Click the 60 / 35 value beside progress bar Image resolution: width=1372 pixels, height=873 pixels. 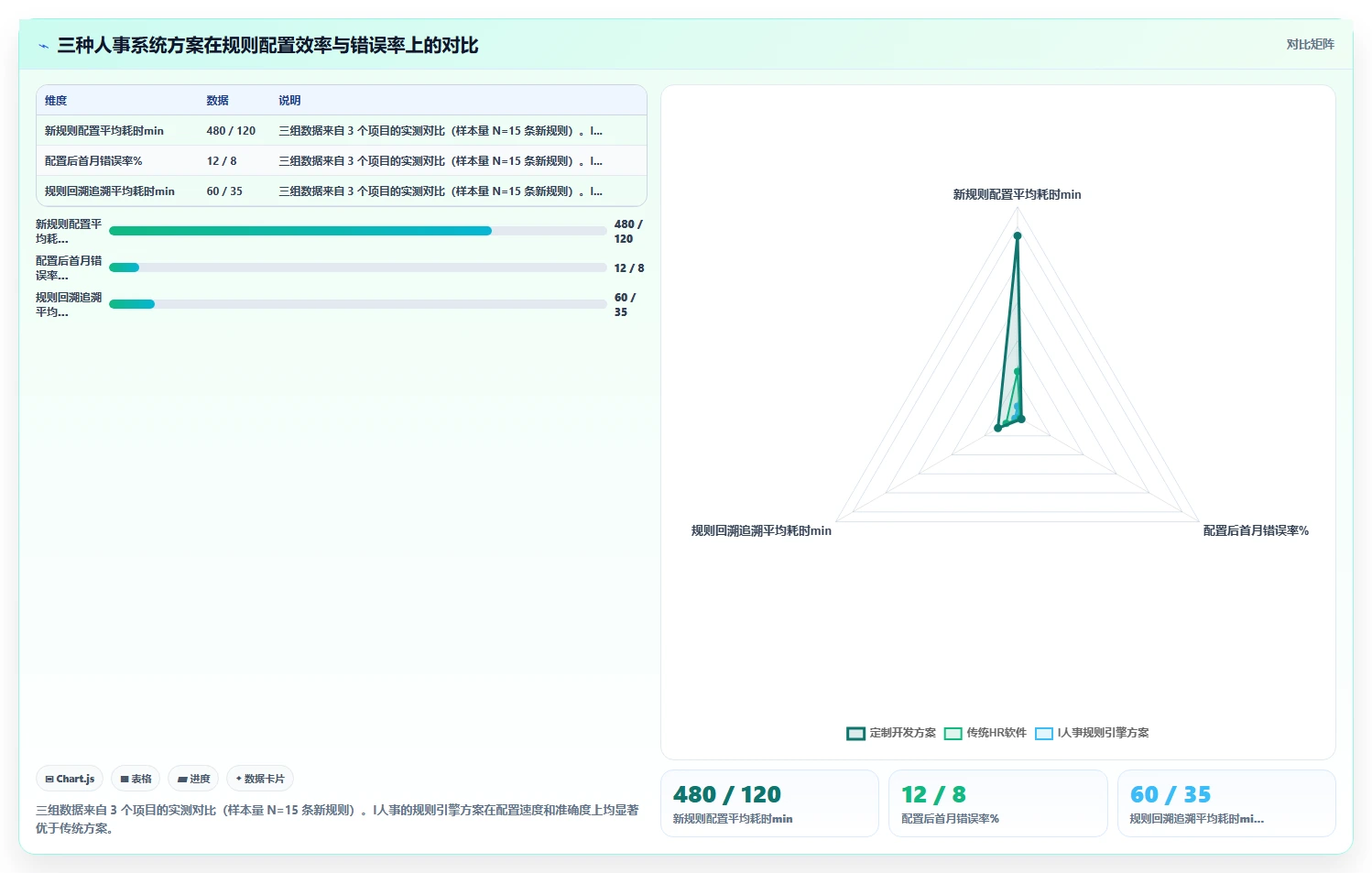[625, 304]
